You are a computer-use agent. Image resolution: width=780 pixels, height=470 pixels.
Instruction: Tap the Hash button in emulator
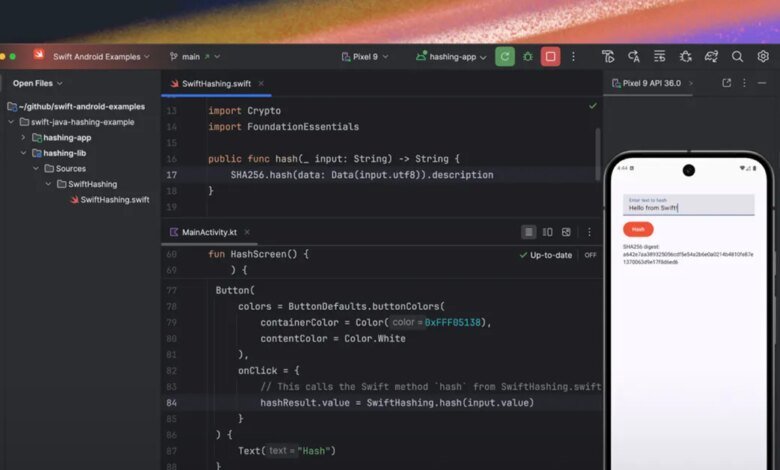pos(637,229)
